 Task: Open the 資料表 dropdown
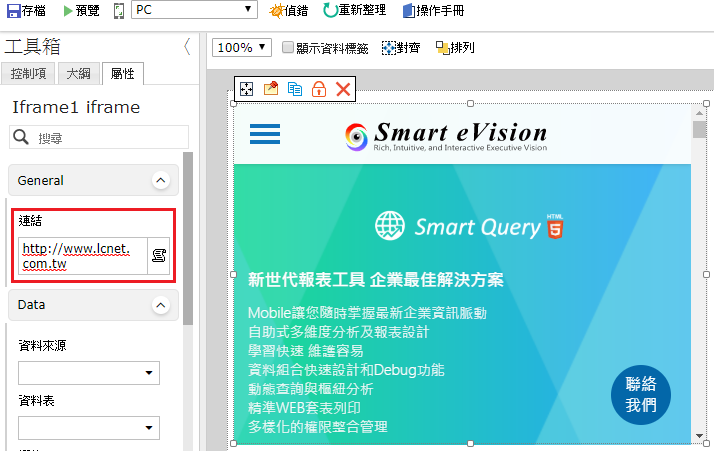[89, 428]
